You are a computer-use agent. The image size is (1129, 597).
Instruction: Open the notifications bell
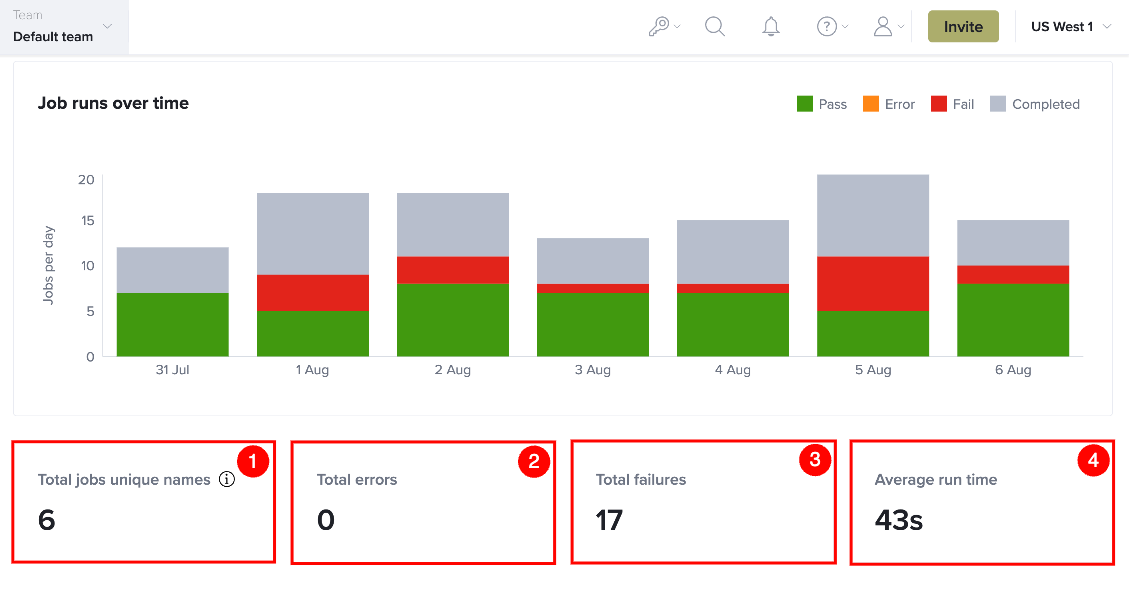click(x=771, y=27)
